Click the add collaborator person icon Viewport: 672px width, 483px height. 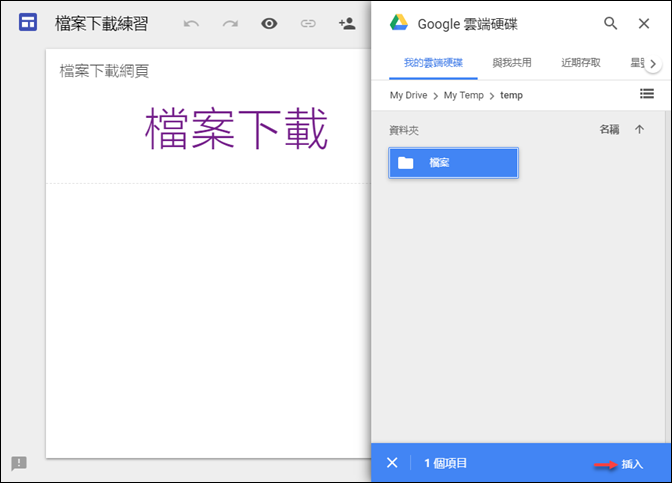click(x=347, y=24)
